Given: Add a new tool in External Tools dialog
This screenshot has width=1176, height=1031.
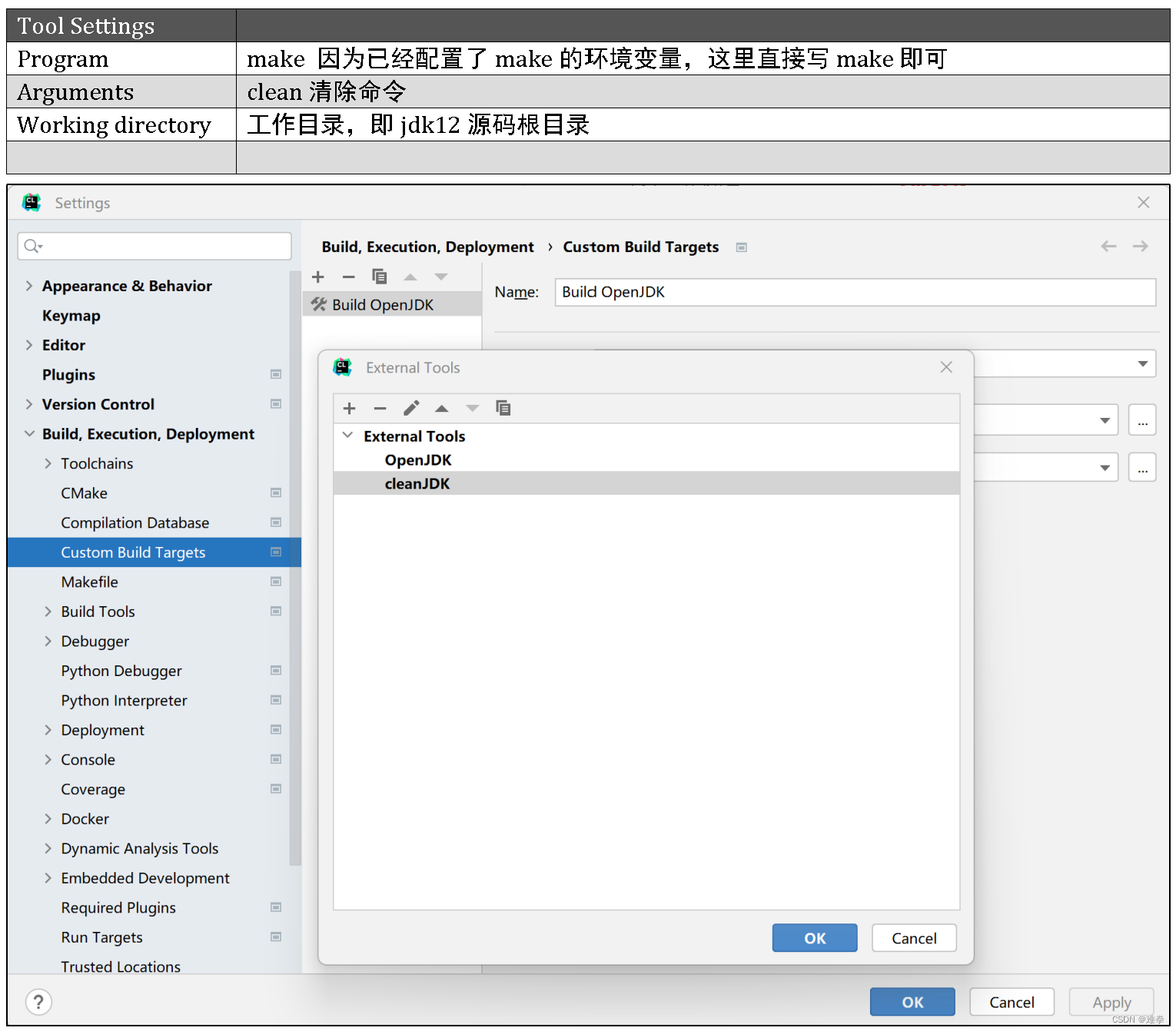Looking at the screenshot, I should pyautogui.click(x=349, y=408).
